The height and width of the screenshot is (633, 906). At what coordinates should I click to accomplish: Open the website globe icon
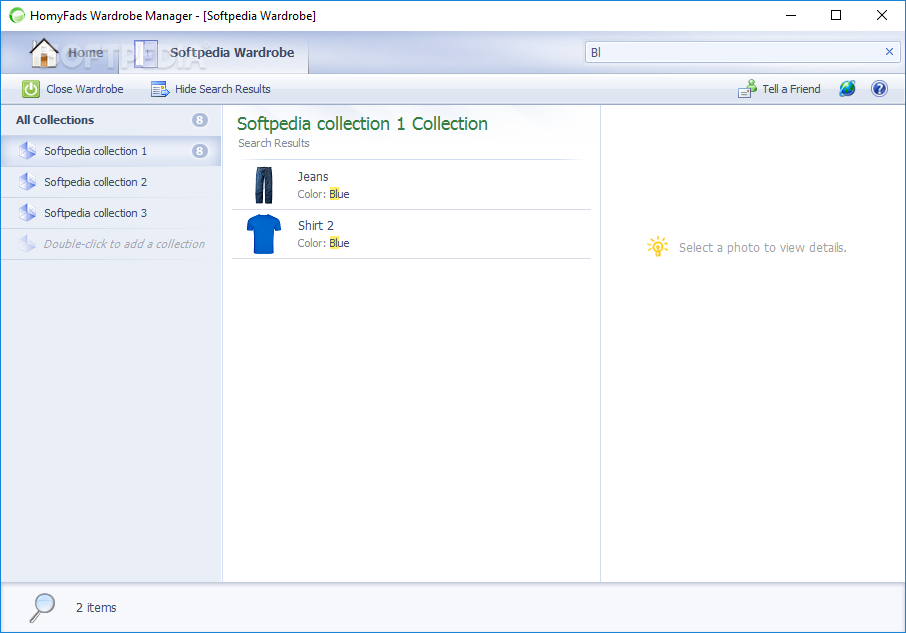coord(847,88)
